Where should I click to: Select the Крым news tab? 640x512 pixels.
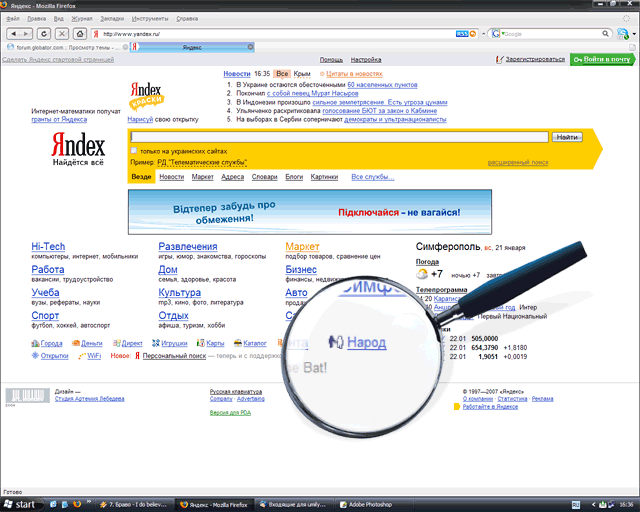click(x=302, y=74)
